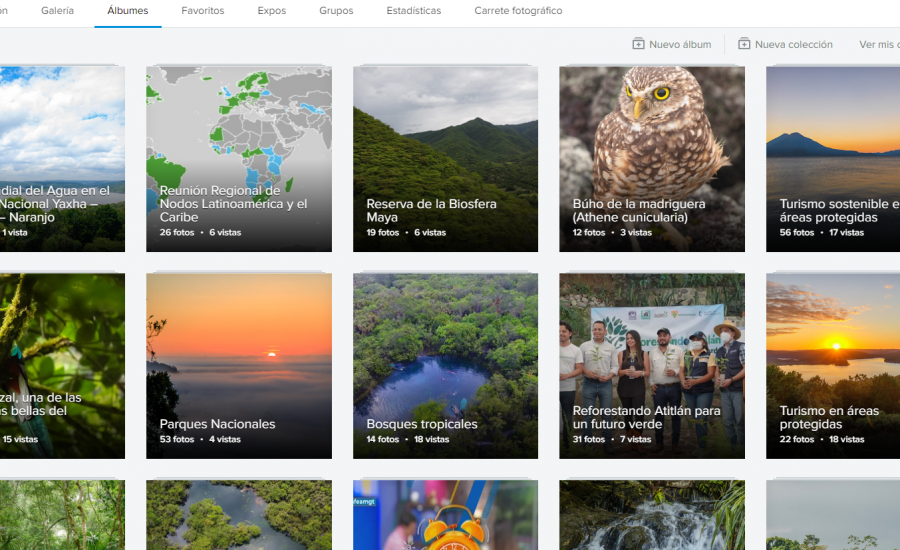The width and height of the screenshot is (900, 550).
Task: Click '26 fotos • 6 vistas' text
Action: [200, 233]
